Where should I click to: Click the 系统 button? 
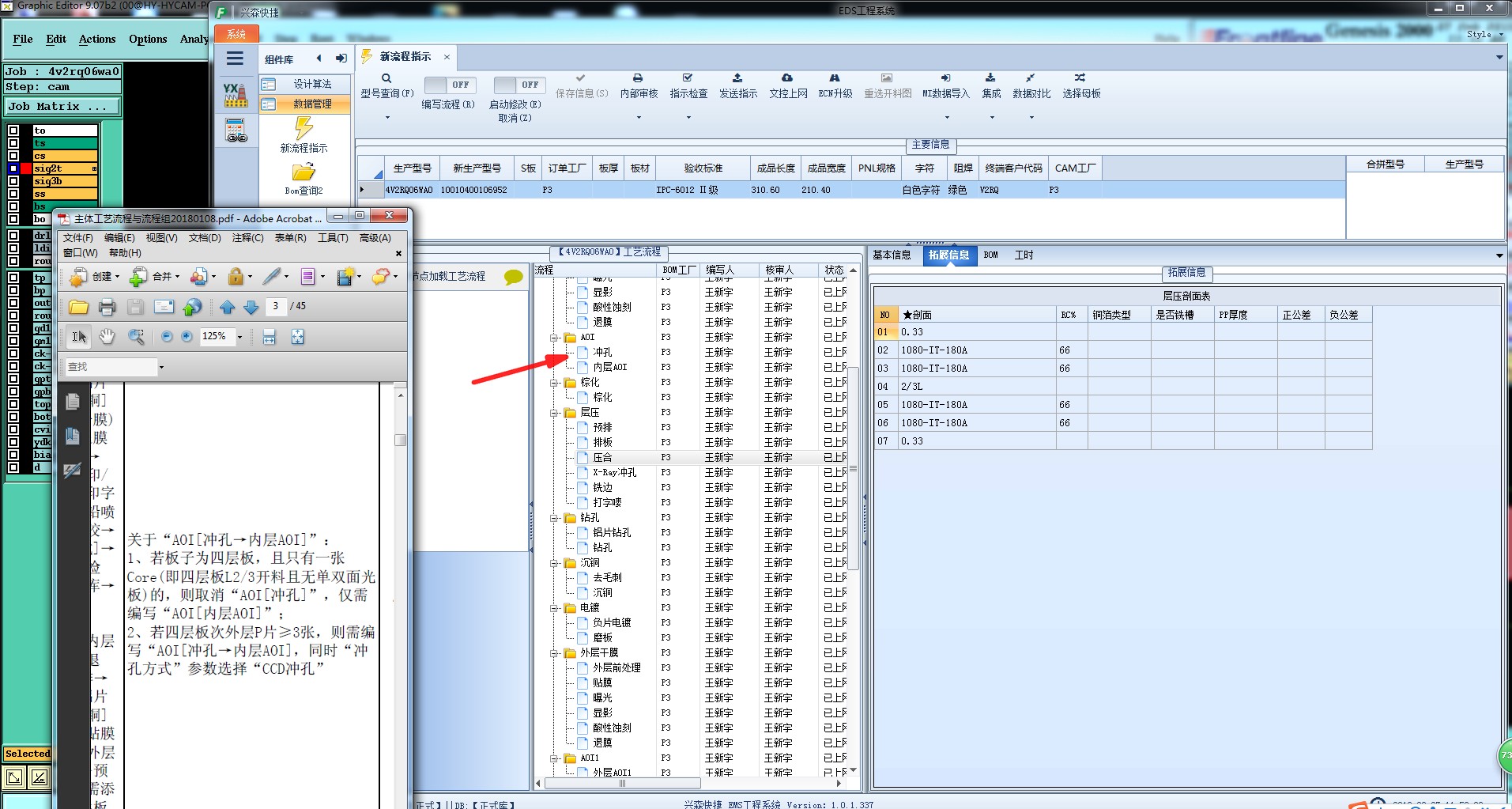(x=236, y=34)
